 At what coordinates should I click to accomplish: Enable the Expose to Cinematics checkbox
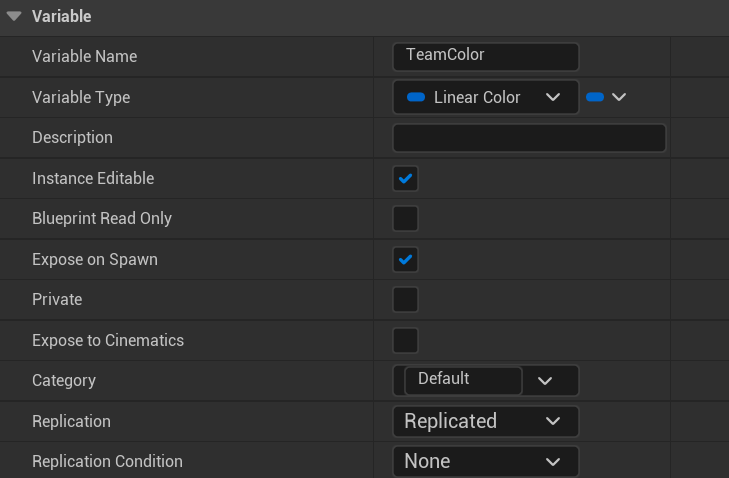[405, 340]
